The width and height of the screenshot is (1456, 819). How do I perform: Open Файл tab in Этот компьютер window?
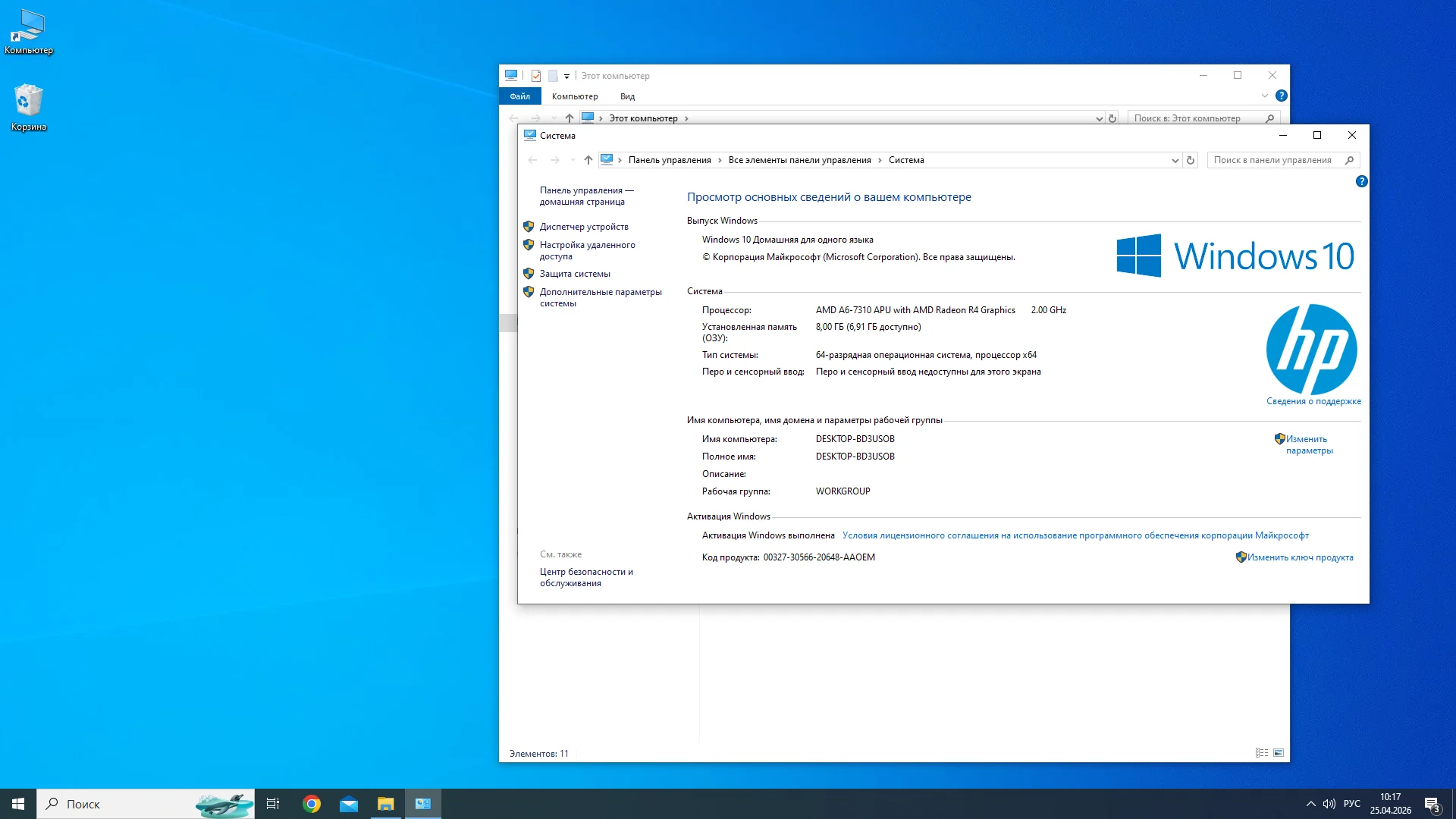click(520, 96)
